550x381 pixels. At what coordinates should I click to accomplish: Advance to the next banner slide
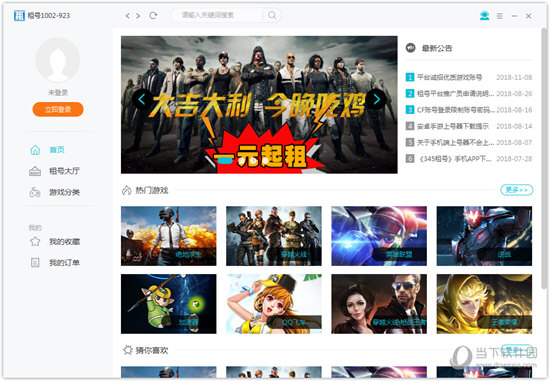click(376, 100)
